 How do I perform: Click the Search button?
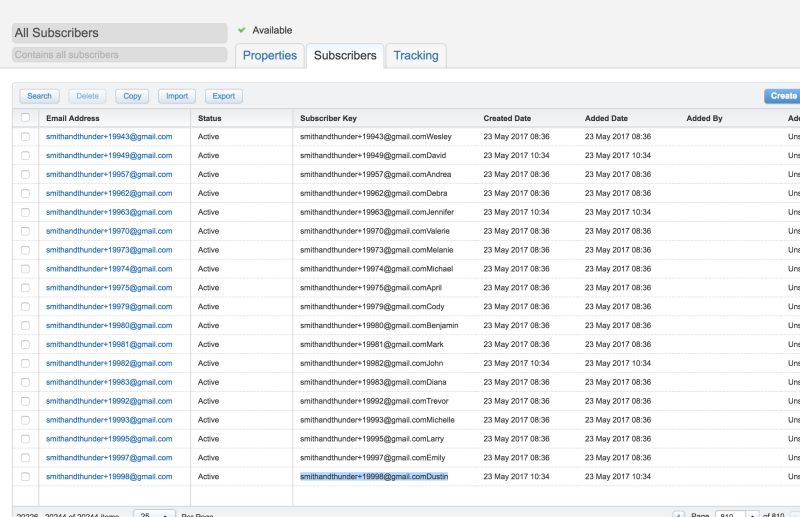39,96
